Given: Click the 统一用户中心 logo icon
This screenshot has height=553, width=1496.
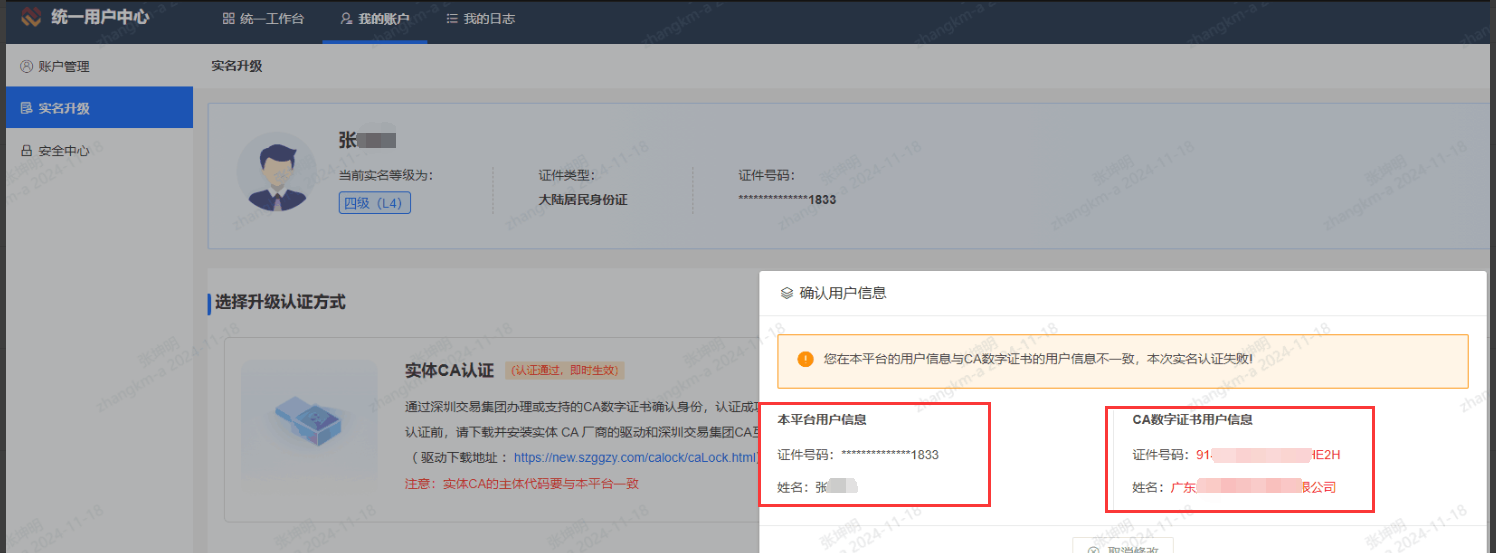Looking at the screenshot, I should click(31, 18).
